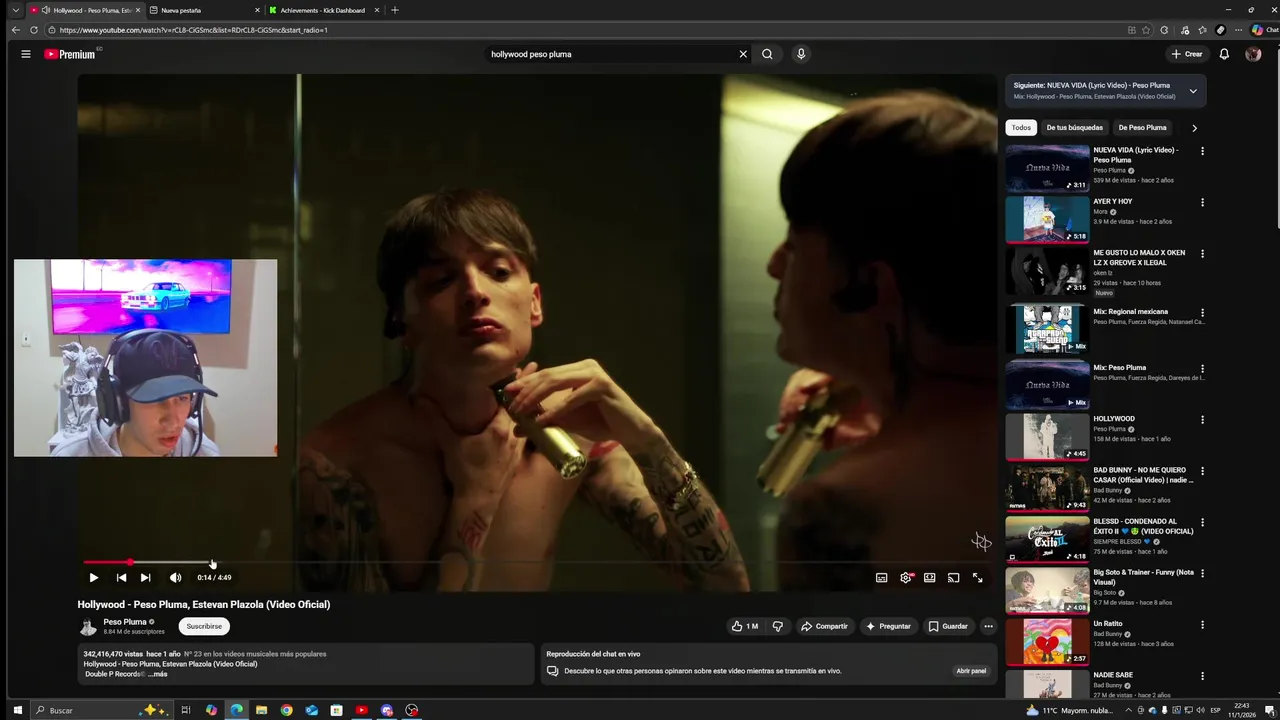
Task: Launch Google Chrome from the taskbar
Action: (286, 710)
